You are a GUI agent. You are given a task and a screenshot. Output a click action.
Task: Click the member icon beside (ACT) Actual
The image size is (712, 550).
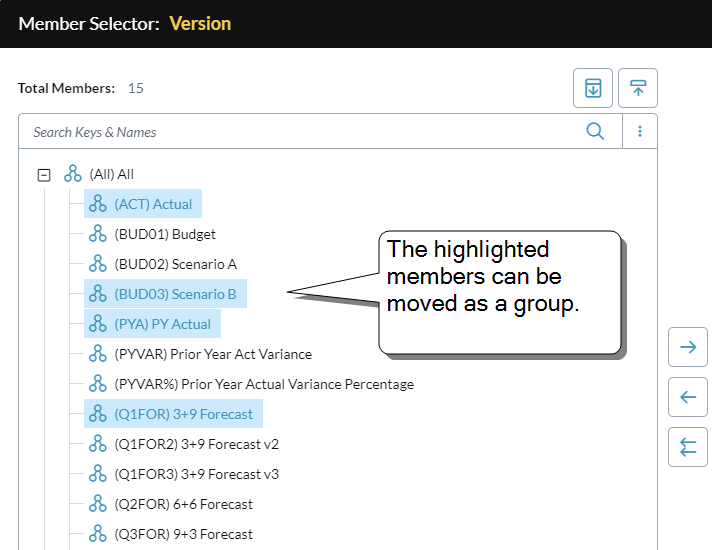98,203
